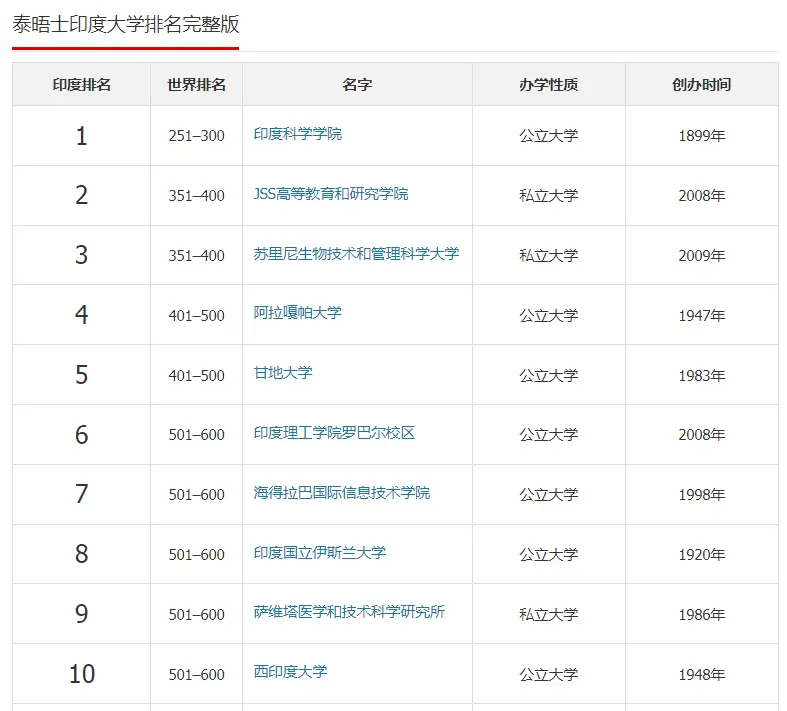Screen dimensions: 787x711
Task: Click India rank number 9
Action: pos(81,614)
